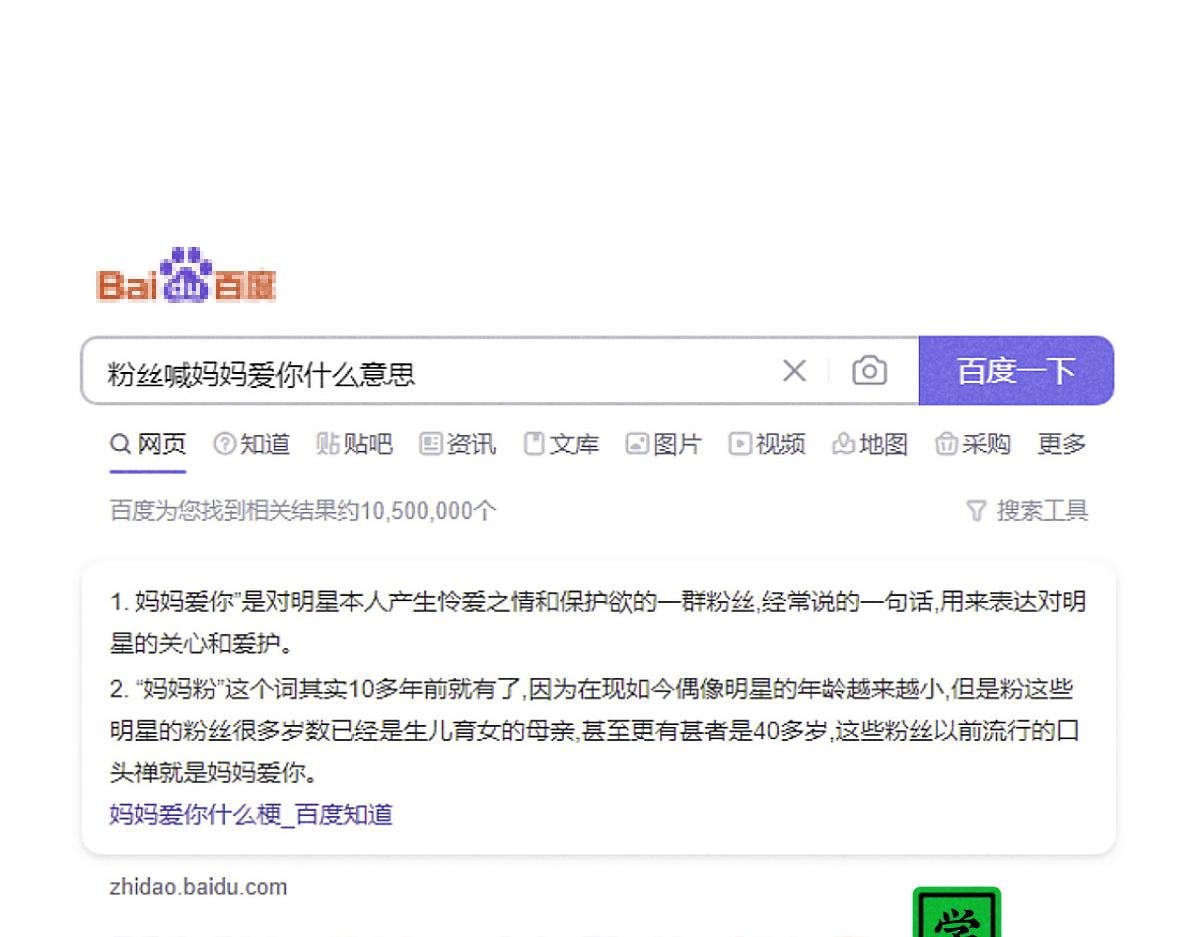Screen dimensions: 1200x937
Task: Select the 网页 tab
Action: (x=148, y=444)
